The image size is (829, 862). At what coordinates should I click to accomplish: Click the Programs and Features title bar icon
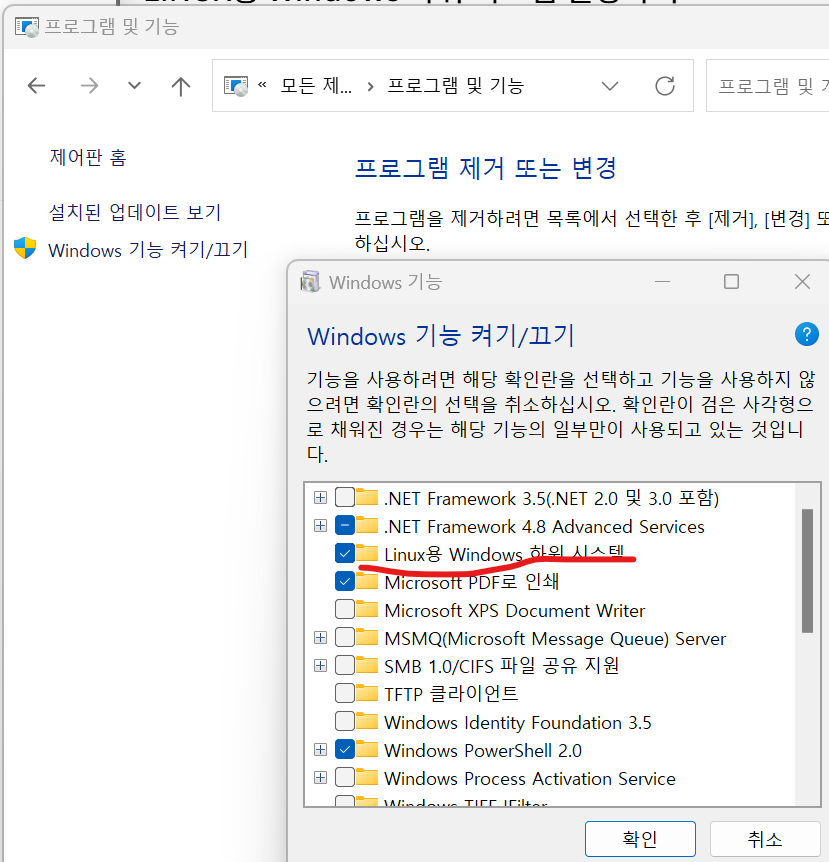coord(27,27)
